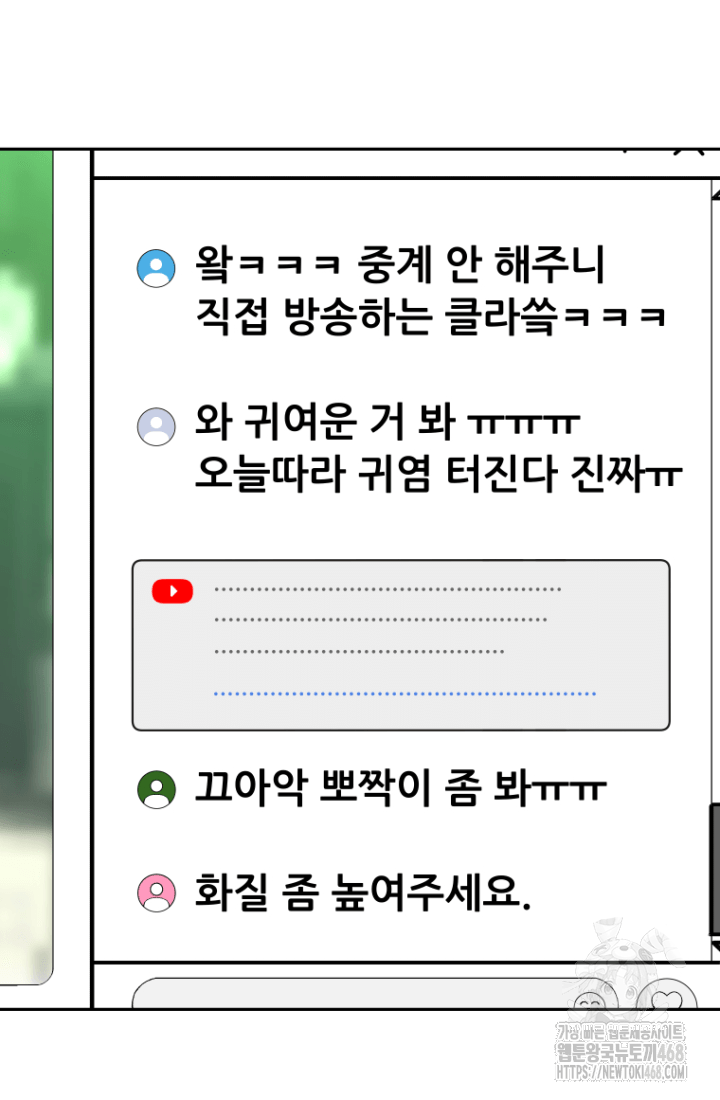
Task: Click the scrollbar up arrow
Action: (x=715, y=191)
